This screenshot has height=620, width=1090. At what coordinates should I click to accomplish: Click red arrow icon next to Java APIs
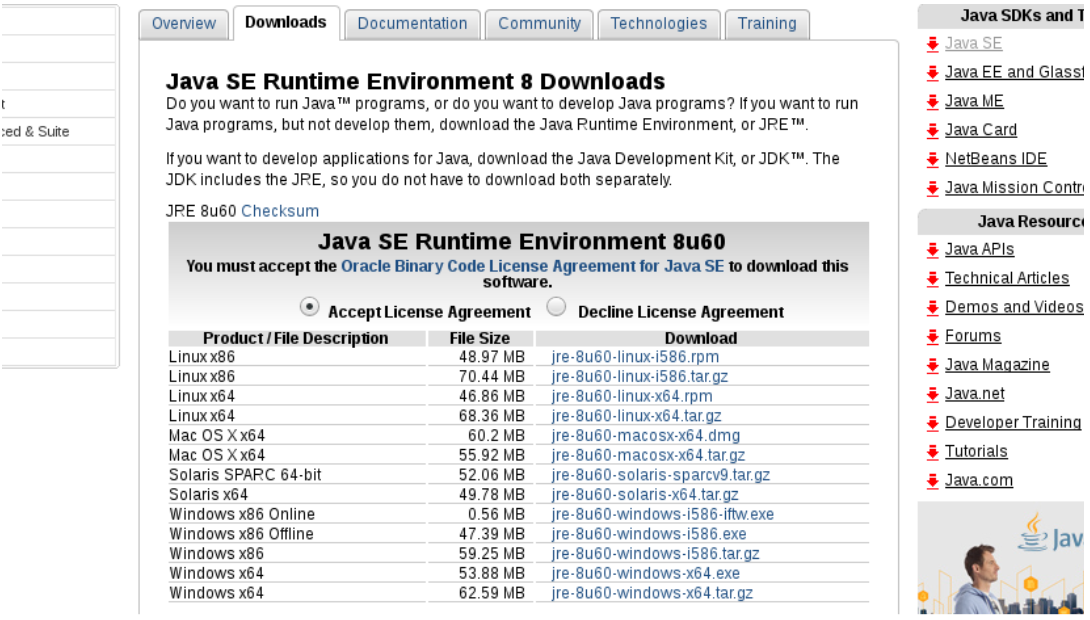click(932, 250)
